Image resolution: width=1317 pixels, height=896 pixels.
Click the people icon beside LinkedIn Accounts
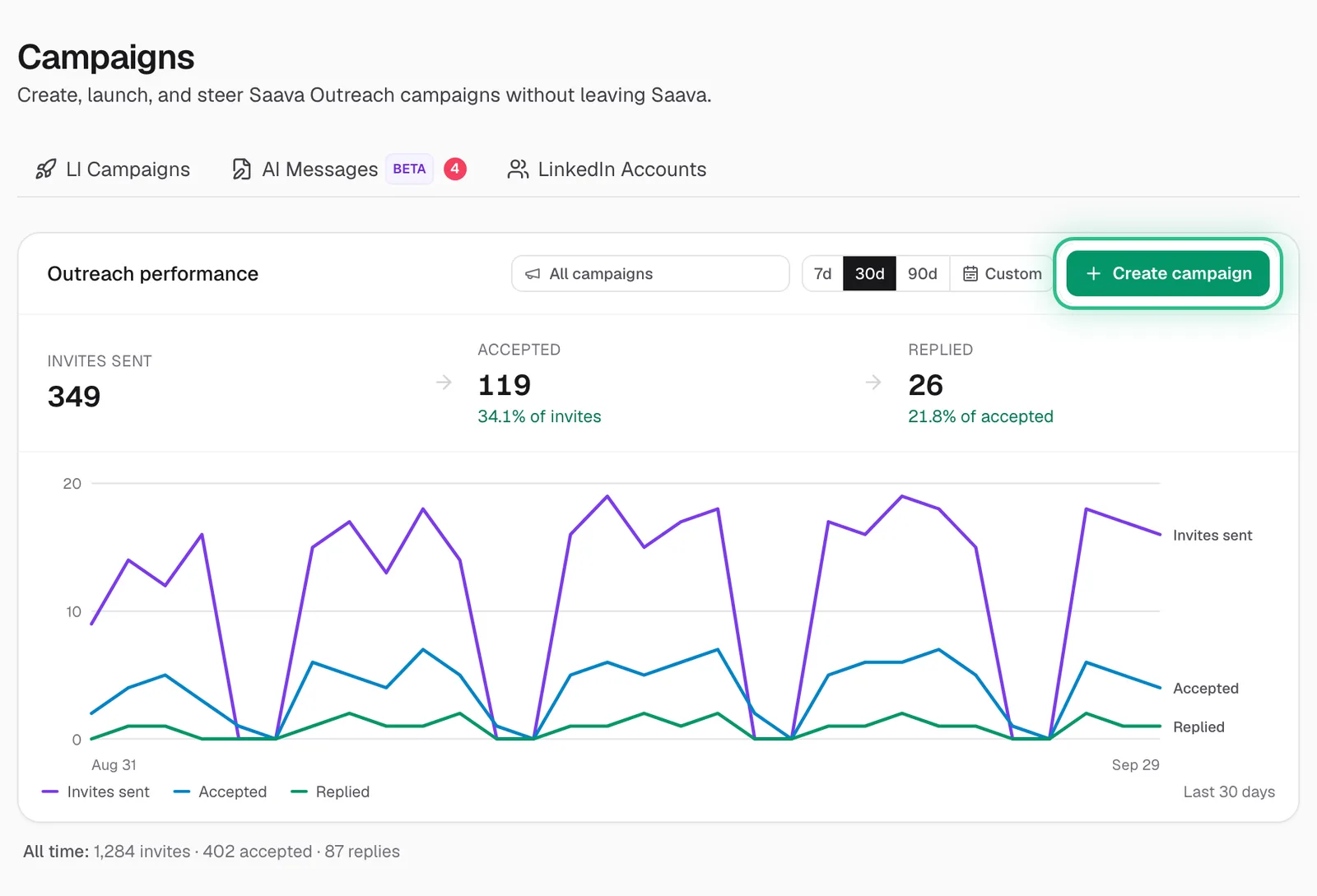tap(518, 169)
